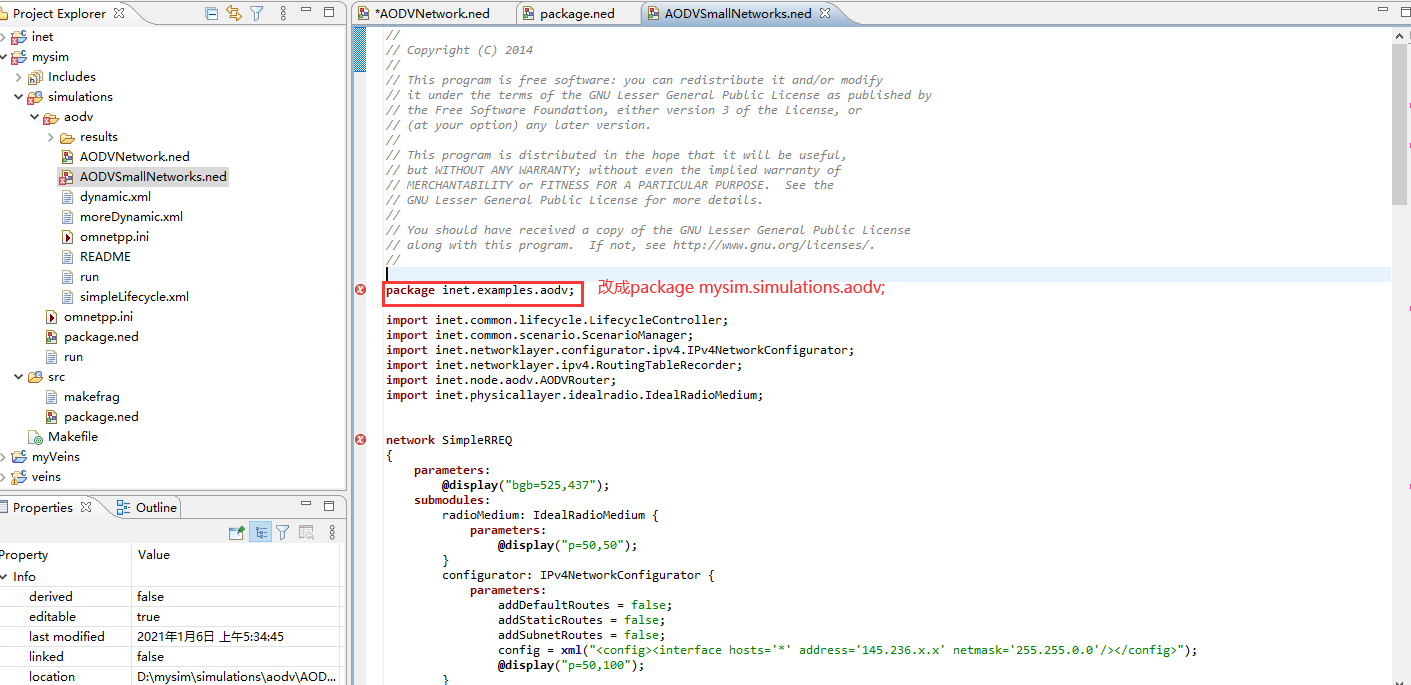Expand the myVeins project

(3, 457)
